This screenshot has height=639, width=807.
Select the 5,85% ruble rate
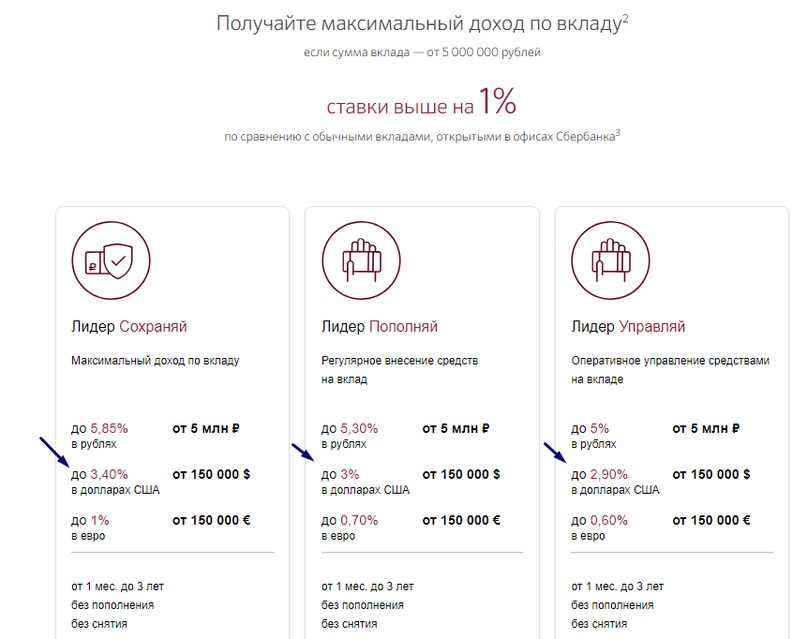[x=109, y=428]
